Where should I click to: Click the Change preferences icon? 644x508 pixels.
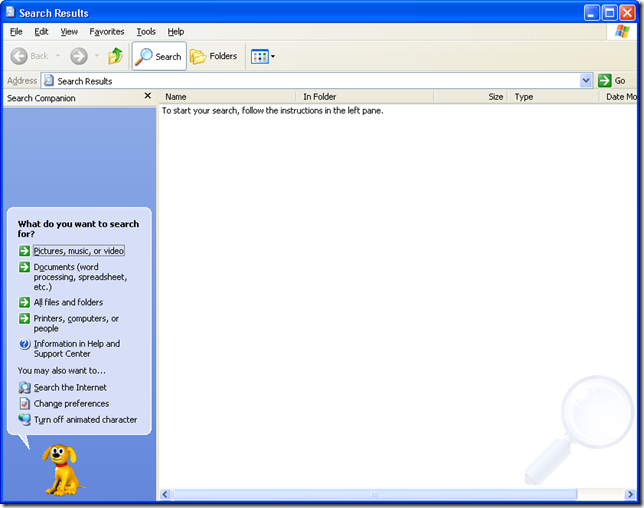pyautogui.click(x=25, y=403)
